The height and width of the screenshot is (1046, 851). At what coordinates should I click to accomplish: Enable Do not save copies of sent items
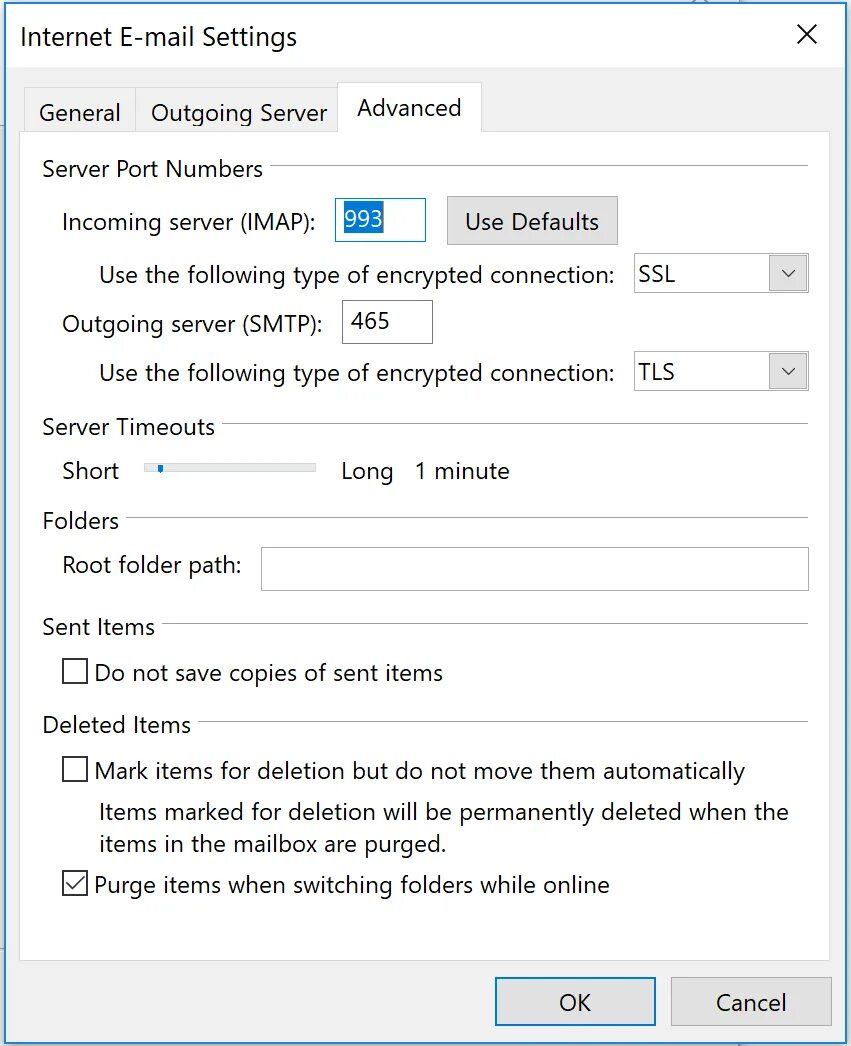point(75,672)
